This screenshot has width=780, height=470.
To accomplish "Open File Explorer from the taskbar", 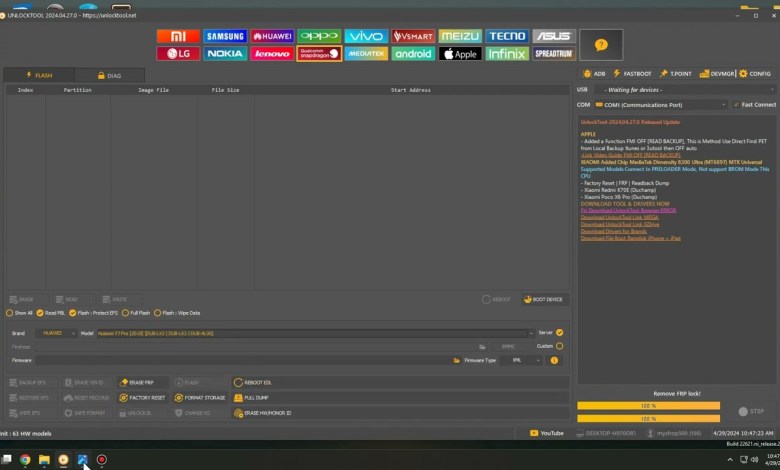I will [44, 460].
